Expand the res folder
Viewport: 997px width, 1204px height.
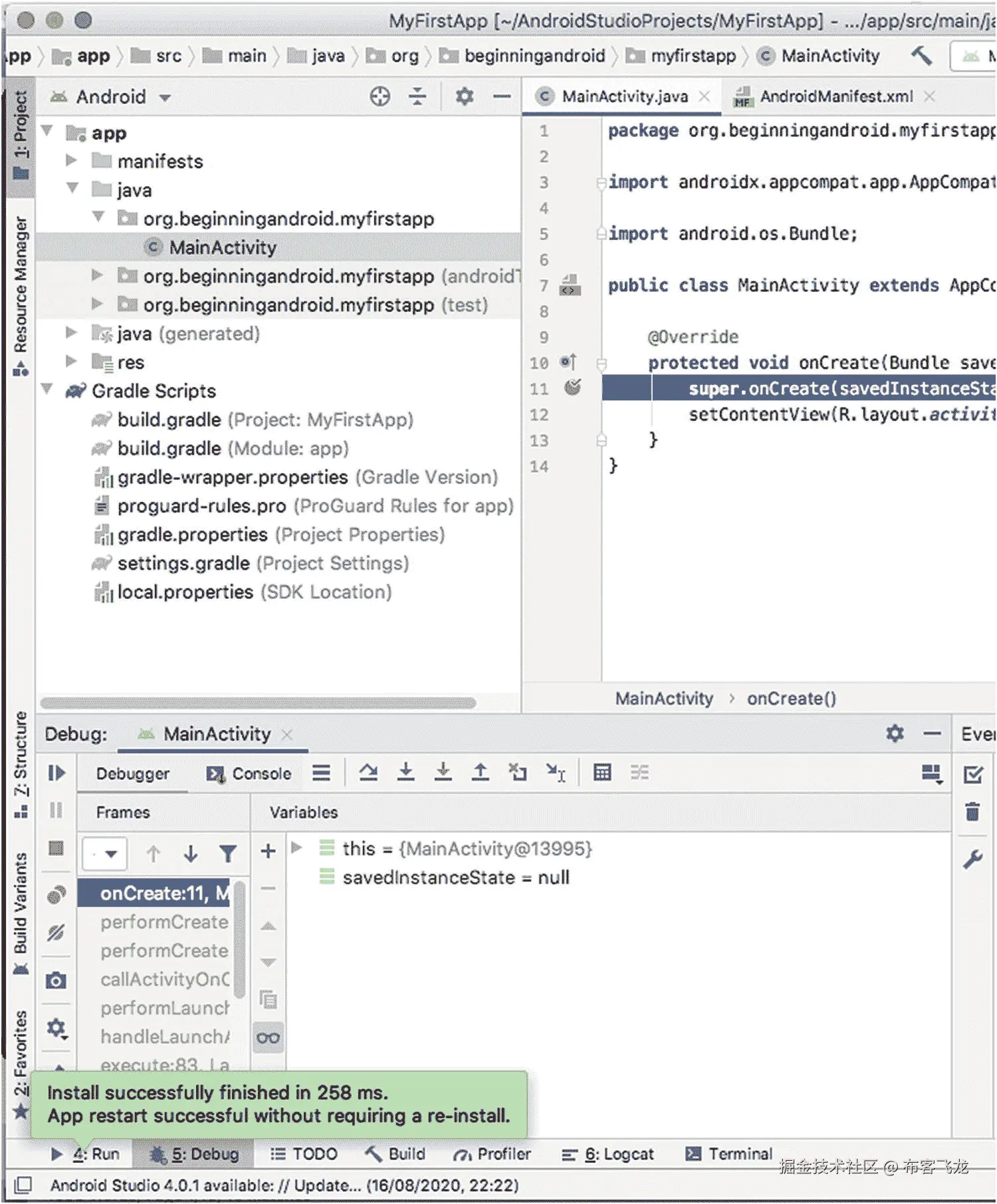(71, 361)
